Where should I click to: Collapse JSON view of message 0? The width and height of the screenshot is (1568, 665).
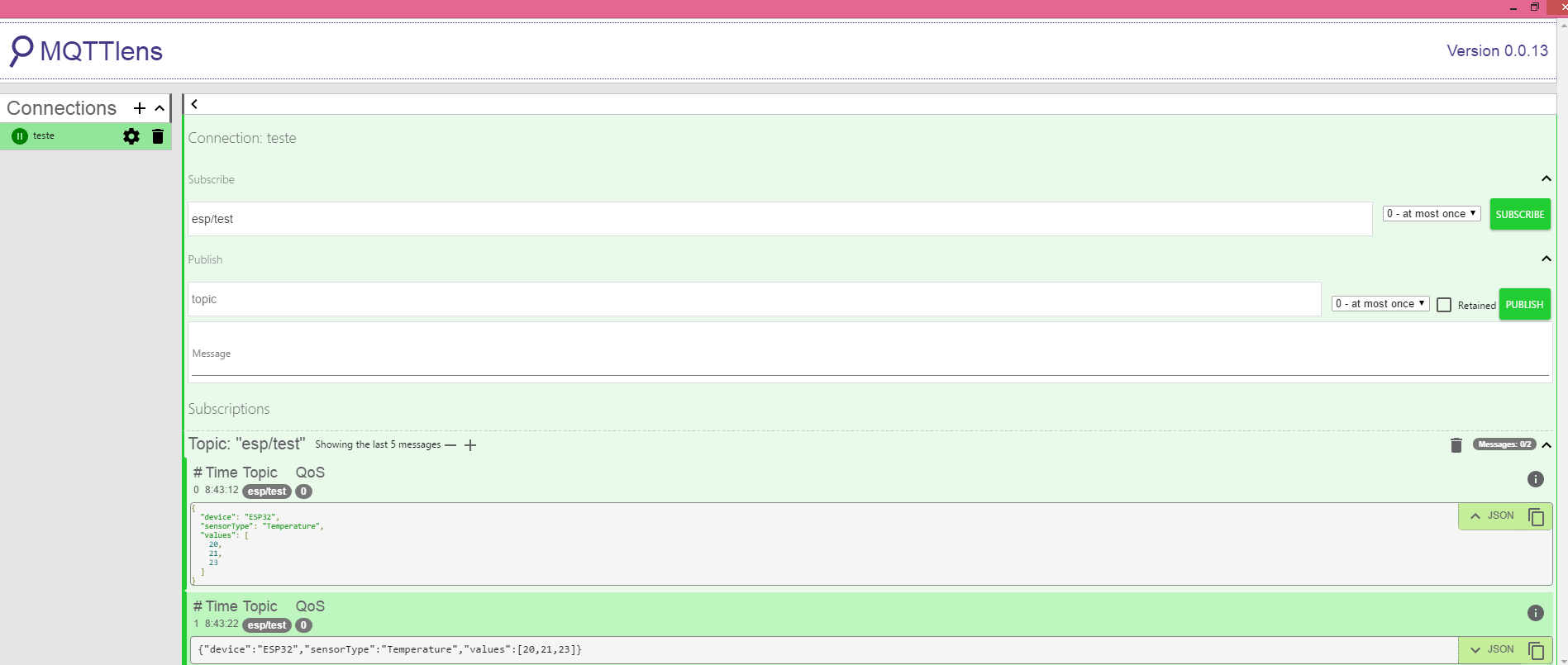tap(1493, 515)
